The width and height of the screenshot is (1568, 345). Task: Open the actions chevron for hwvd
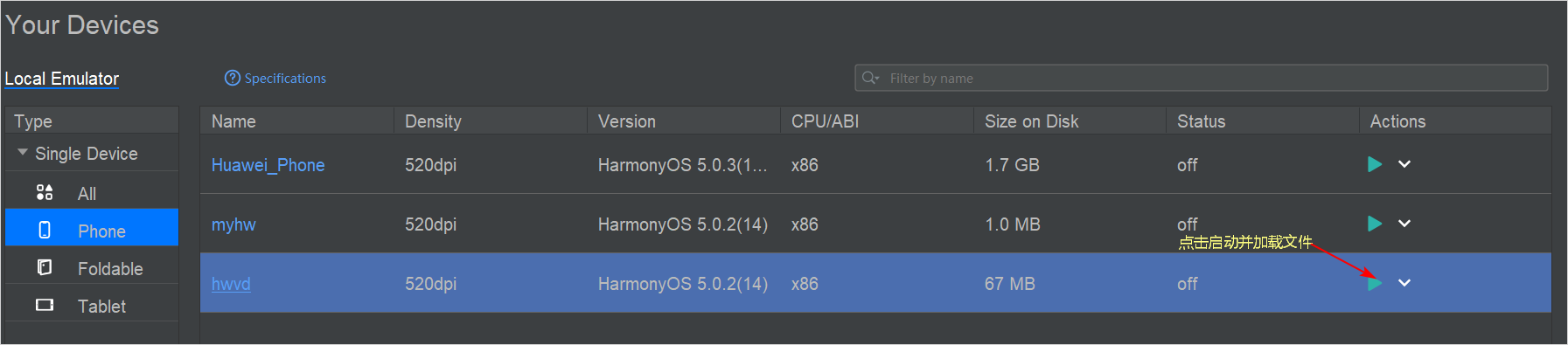click(x=1404, y=283)
